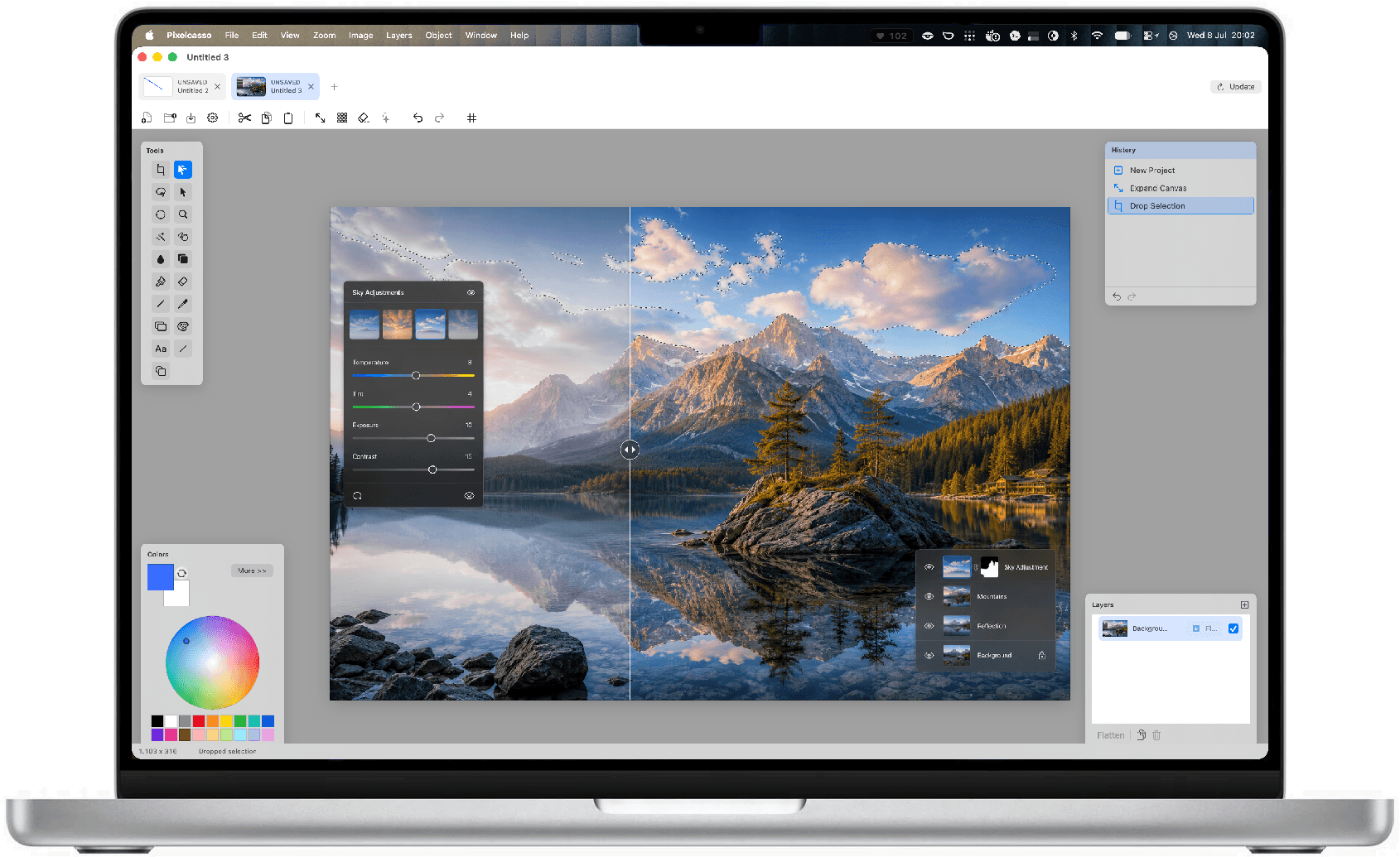Screen dimensions: 1400x857
Task: Select the Hand pan tool
Action: point(183,237)
